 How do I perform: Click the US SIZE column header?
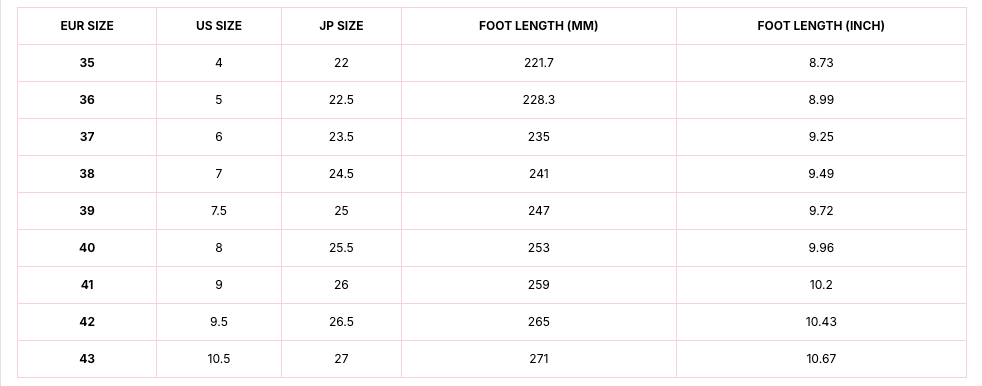219,26
